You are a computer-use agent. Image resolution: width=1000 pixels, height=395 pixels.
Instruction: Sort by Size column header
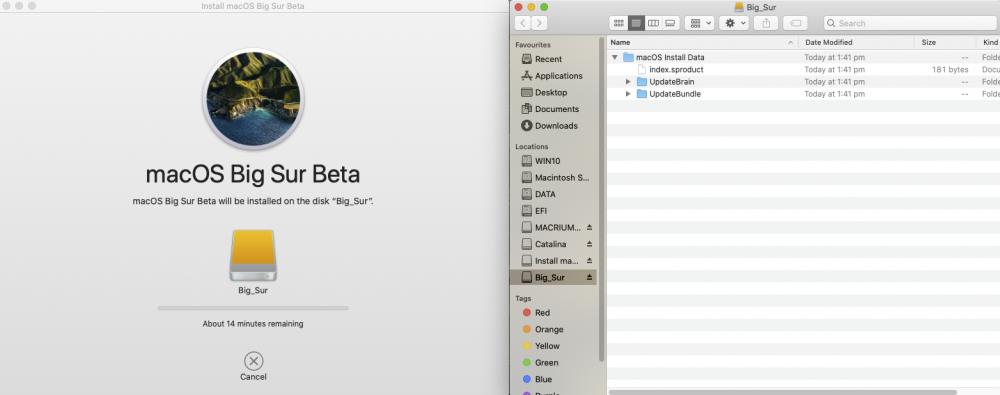click(x=945, y=42)
